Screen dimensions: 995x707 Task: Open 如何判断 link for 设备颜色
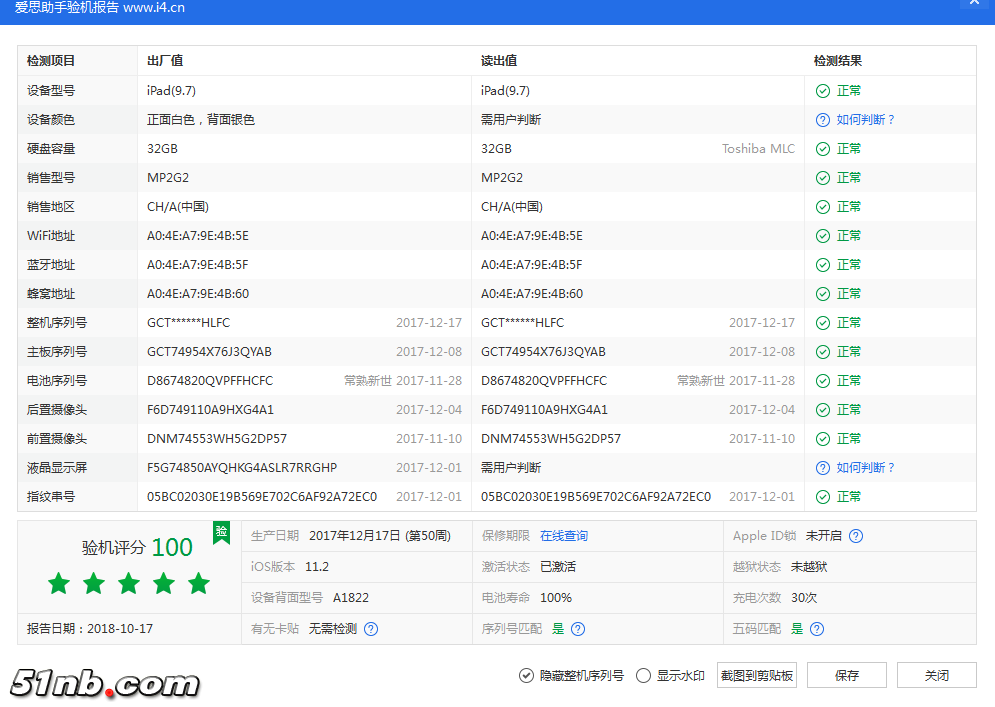point(865,120)
